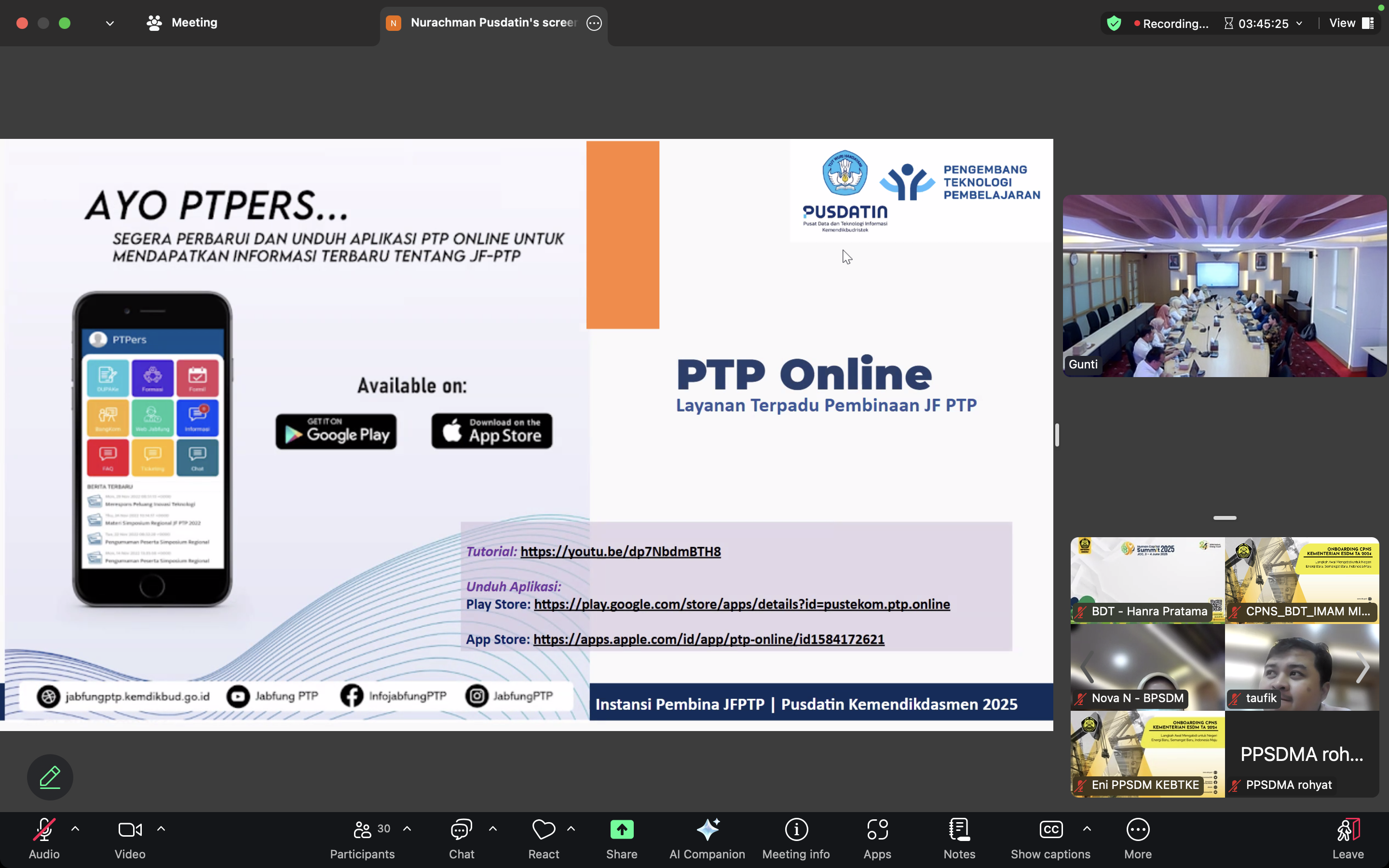Toggle the Video camera on

[130, 829]
